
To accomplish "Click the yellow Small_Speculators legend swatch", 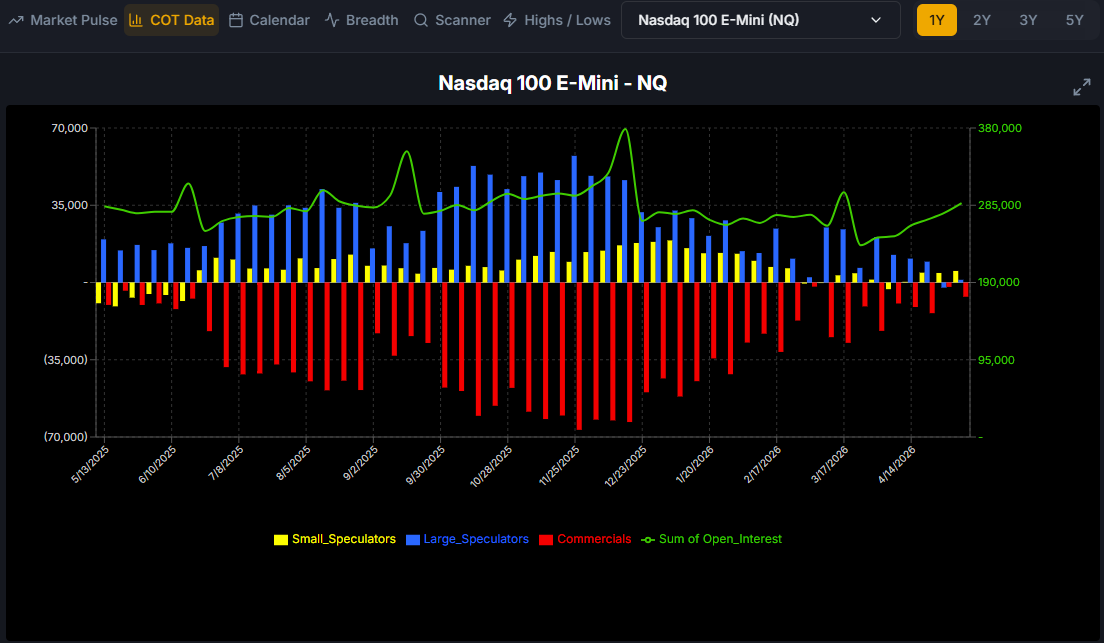I will click(281, 540).
